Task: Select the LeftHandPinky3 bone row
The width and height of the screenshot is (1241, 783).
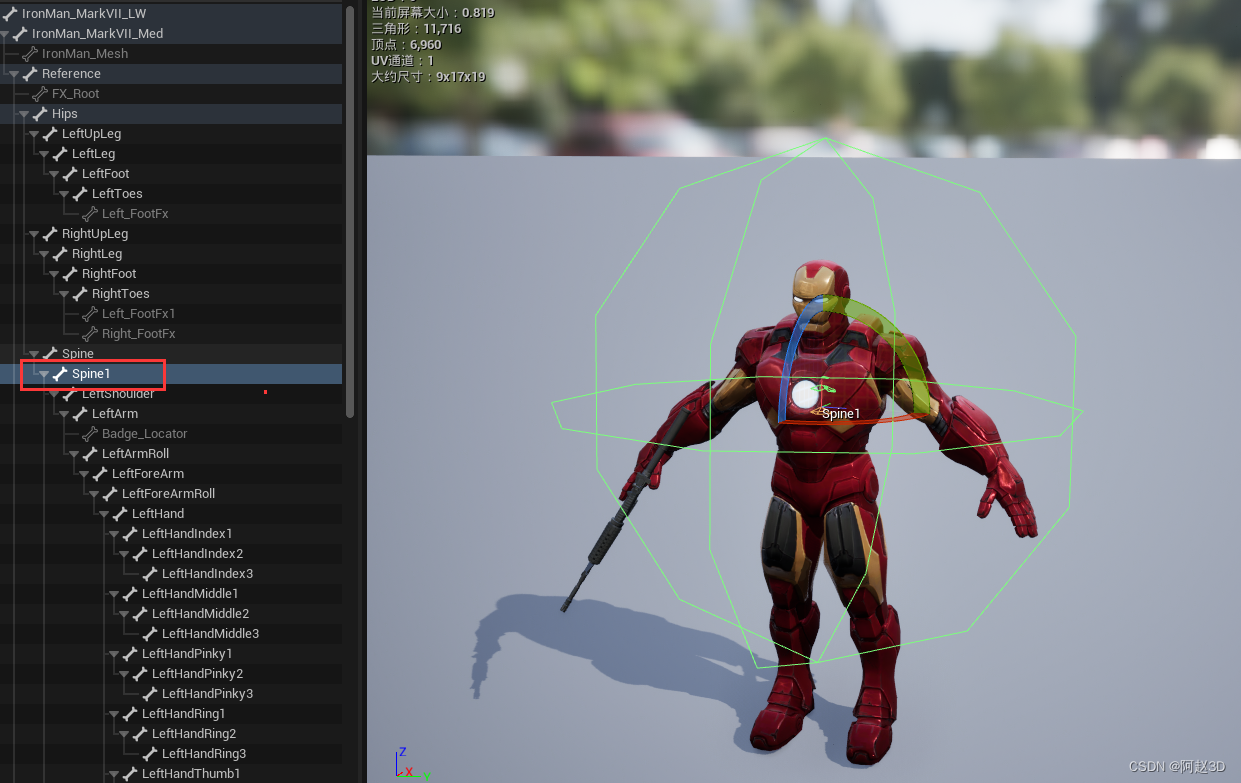Action: pyautogui.click(x=171, y=694)
